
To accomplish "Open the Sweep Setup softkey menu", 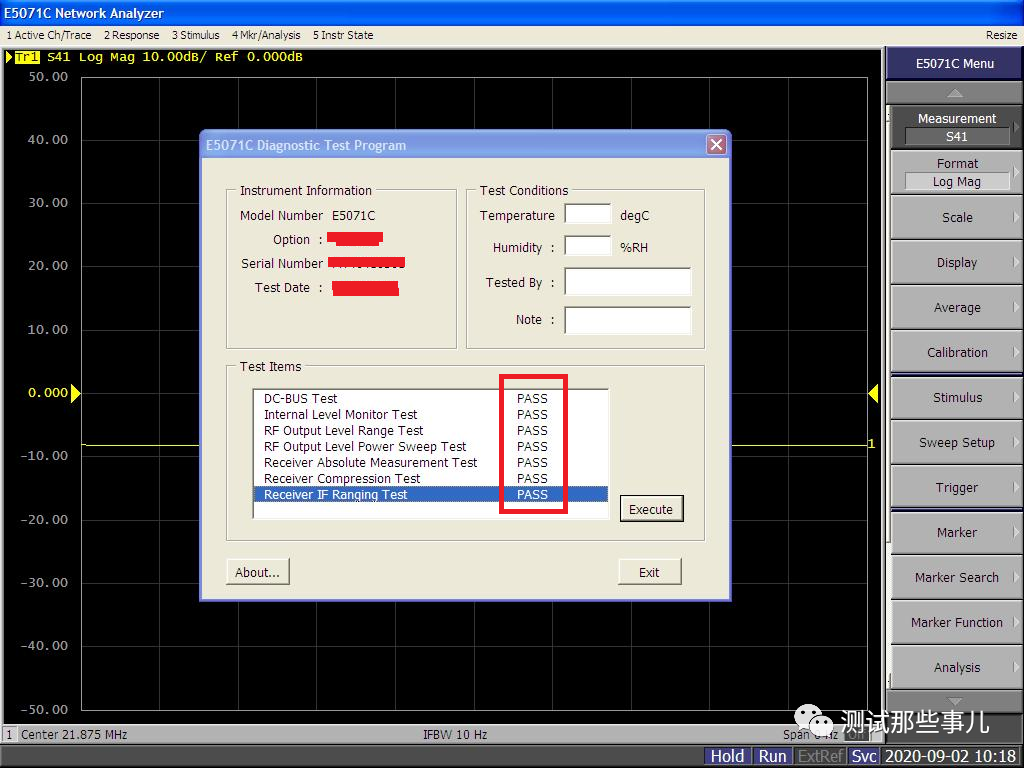I will [x=956, y=443].
